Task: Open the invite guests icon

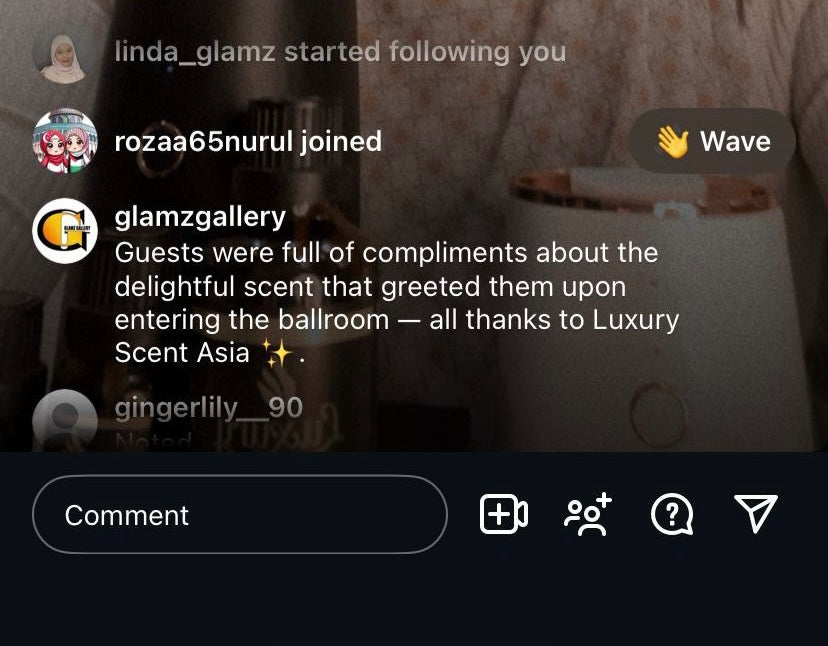Action: coord(588,514)
